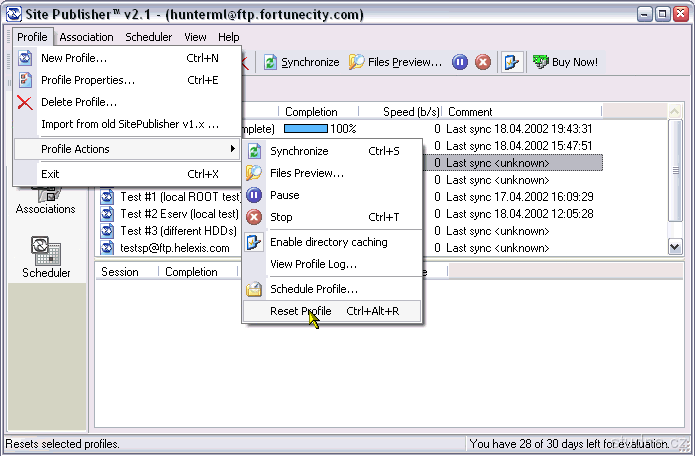Screen dimensions: 695x456
Task: Click red X Delete Profile icon
Action: 25,102
